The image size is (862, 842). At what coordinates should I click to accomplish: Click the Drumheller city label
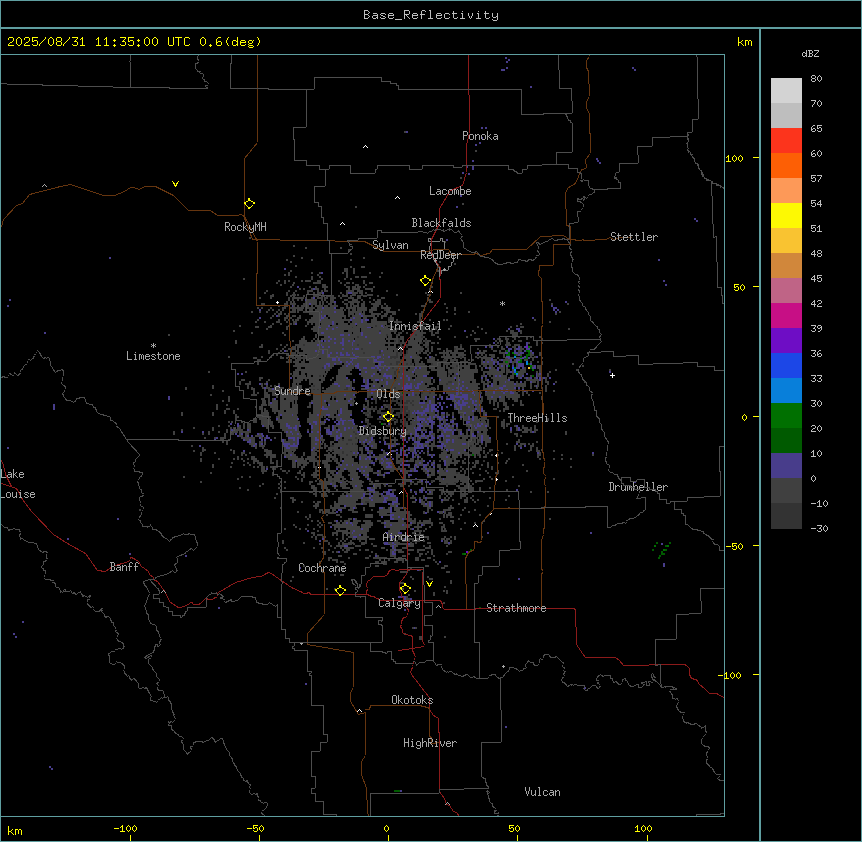pyautogui.click(x=638, y=487)
